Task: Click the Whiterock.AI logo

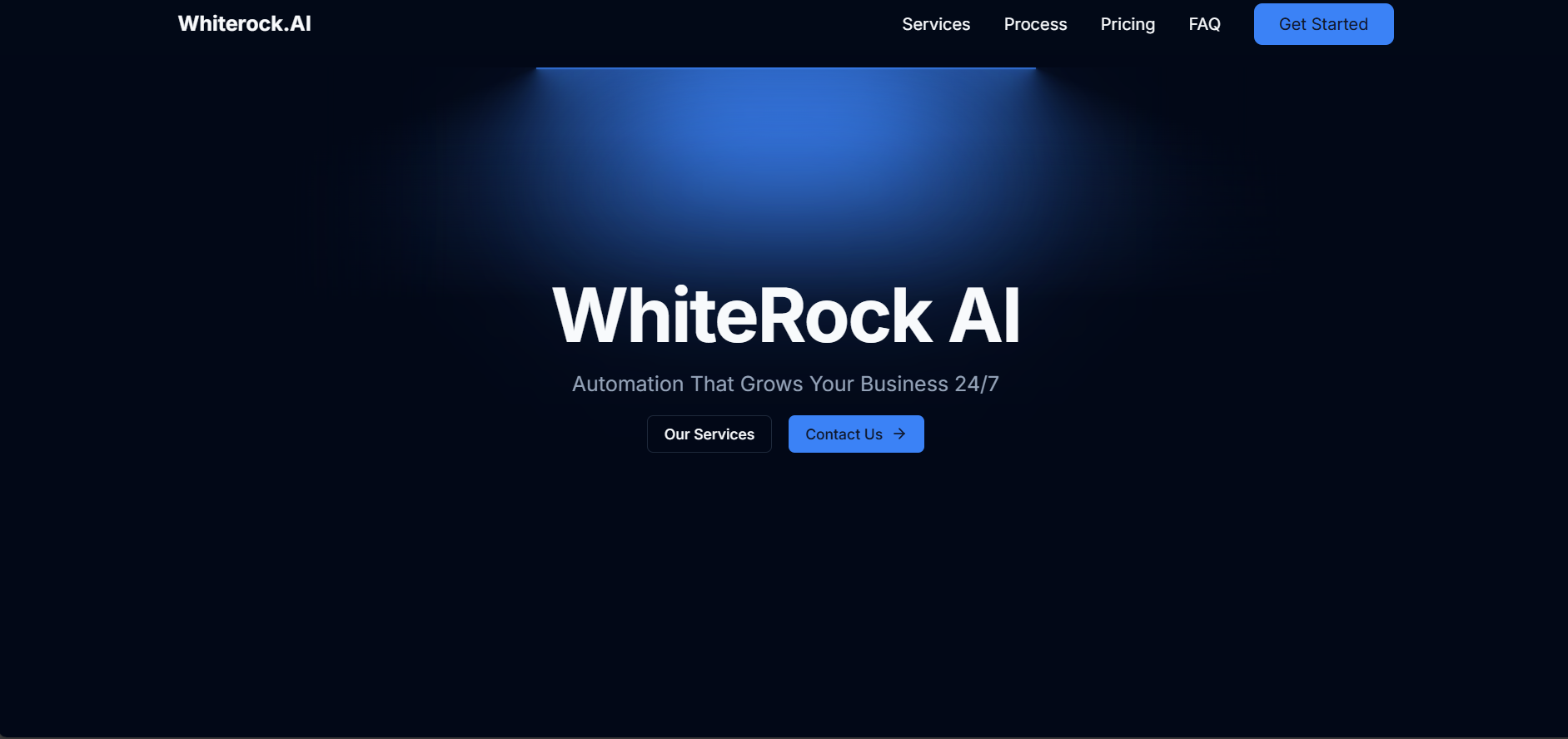Action: tap(244, 24)
